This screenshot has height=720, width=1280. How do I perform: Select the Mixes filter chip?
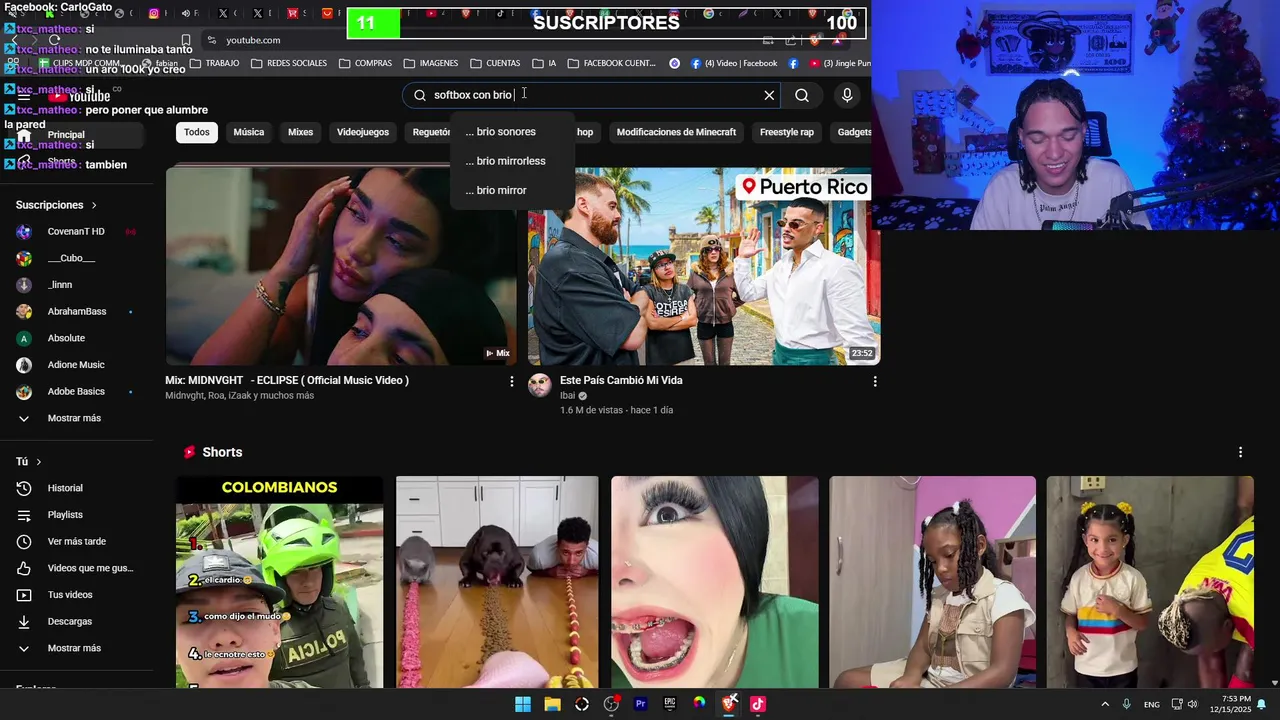(300, 132)
